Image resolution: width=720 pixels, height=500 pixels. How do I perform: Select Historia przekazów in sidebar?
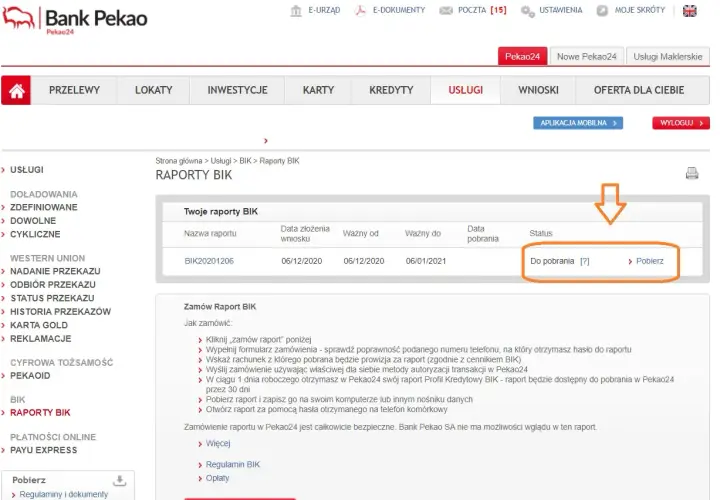coord(61,312)
